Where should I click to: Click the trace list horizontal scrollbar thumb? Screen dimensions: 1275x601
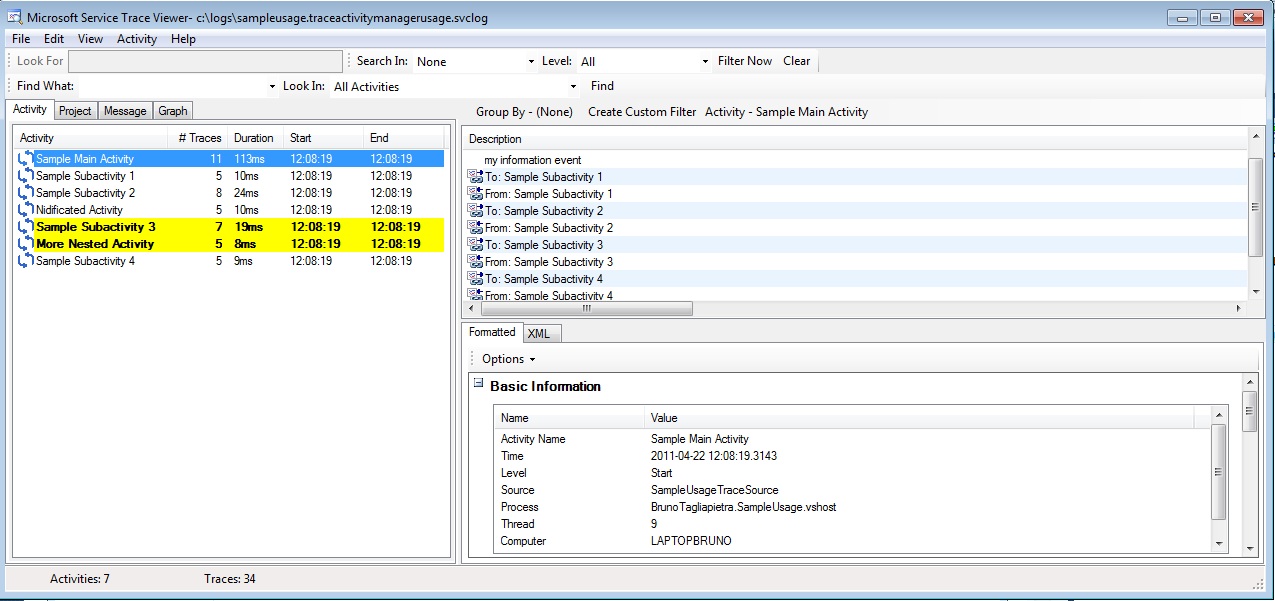[587, 309]
